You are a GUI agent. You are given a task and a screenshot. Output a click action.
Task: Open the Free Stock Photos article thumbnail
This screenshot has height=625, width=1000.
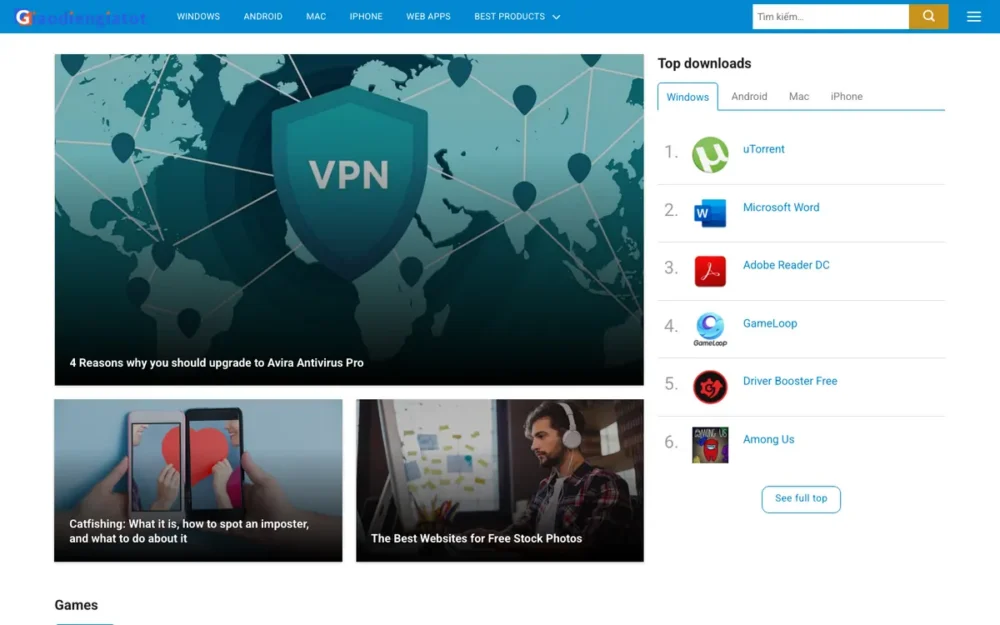(499, 480)
